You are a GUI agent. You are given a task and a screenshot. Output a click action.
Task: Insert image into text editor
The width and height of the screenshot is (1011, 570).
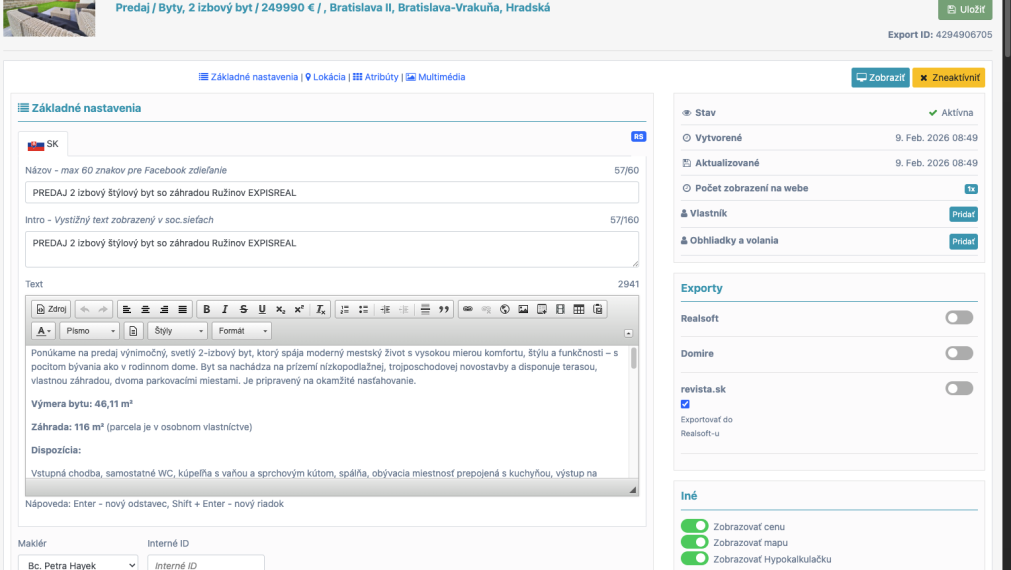[524, 310]
